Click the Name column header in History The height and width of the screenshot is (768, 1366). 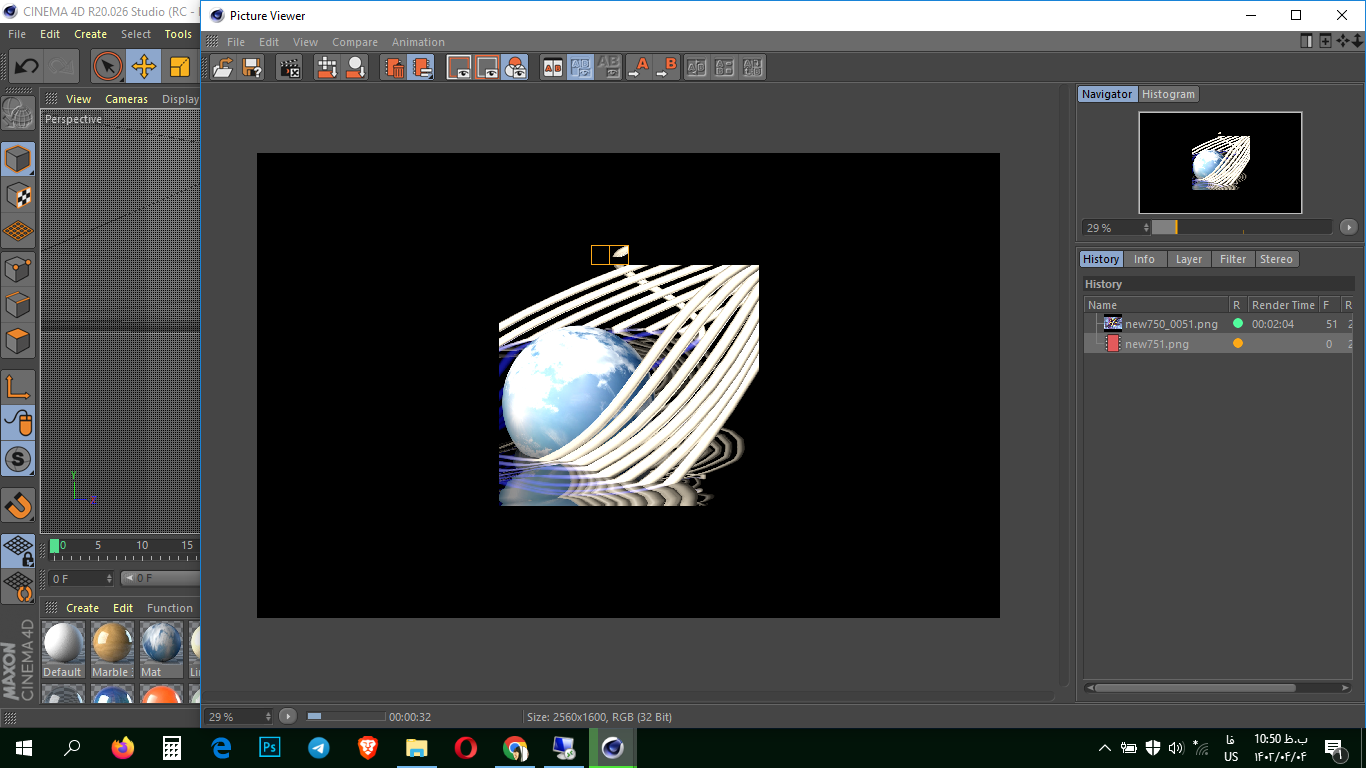1157,305
